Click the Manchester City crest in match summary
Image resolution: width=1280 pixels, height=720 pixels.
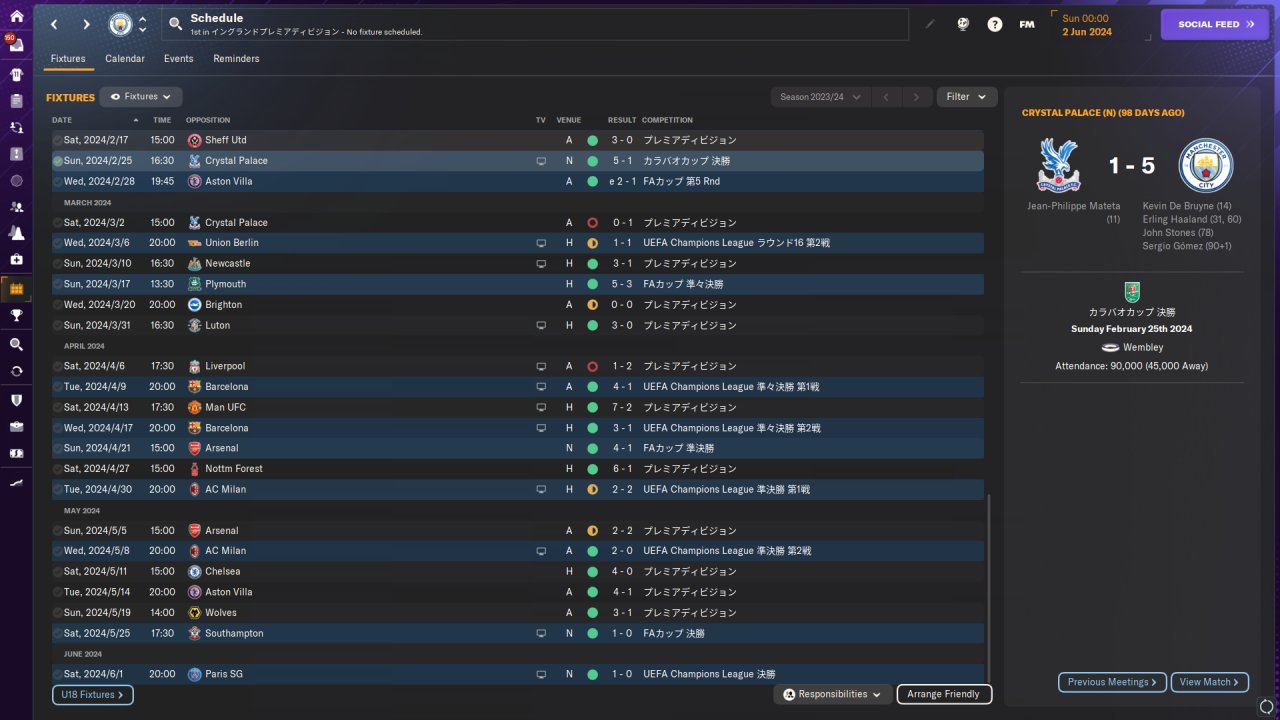pos(1206,165)
